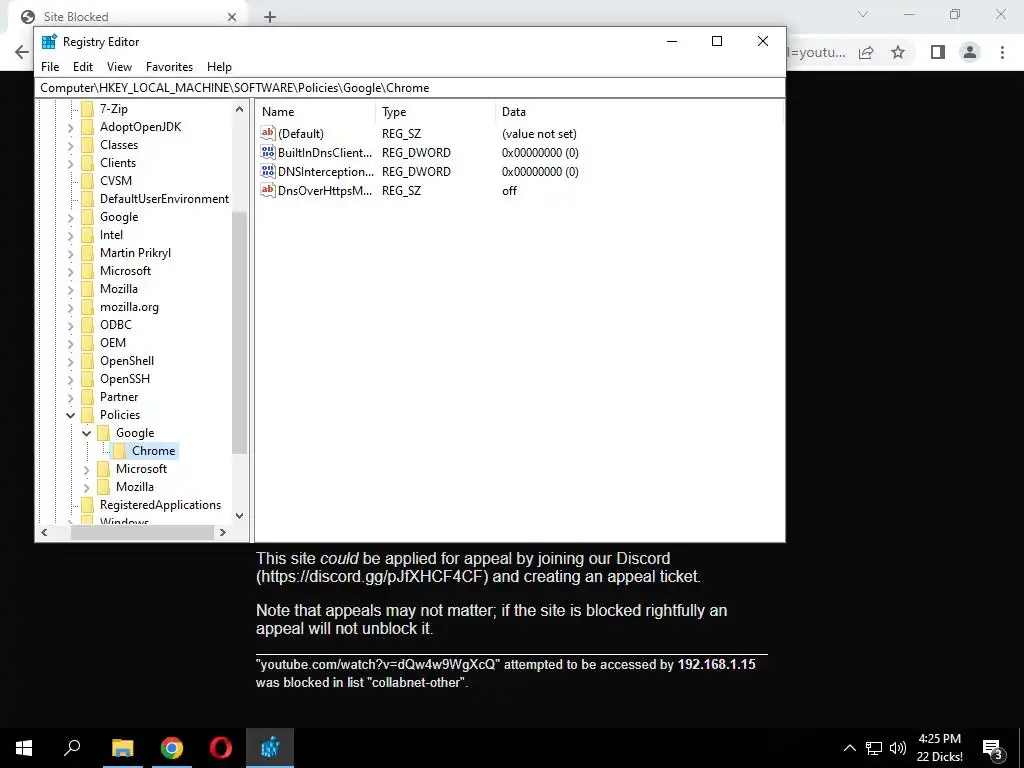1024x768 pixels.
Task: Open the Chrome profile icon
Action: click(970, 52)
